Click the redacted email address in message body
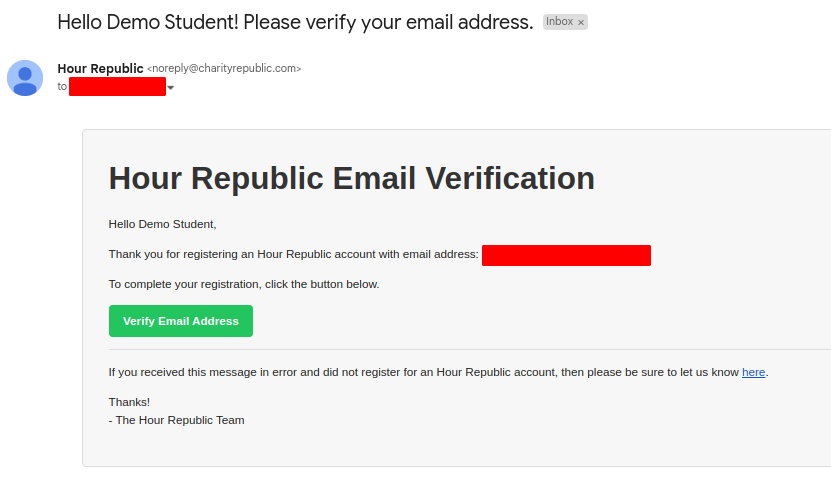This screenshot has width=831, height=483. [x=566, y=255]
